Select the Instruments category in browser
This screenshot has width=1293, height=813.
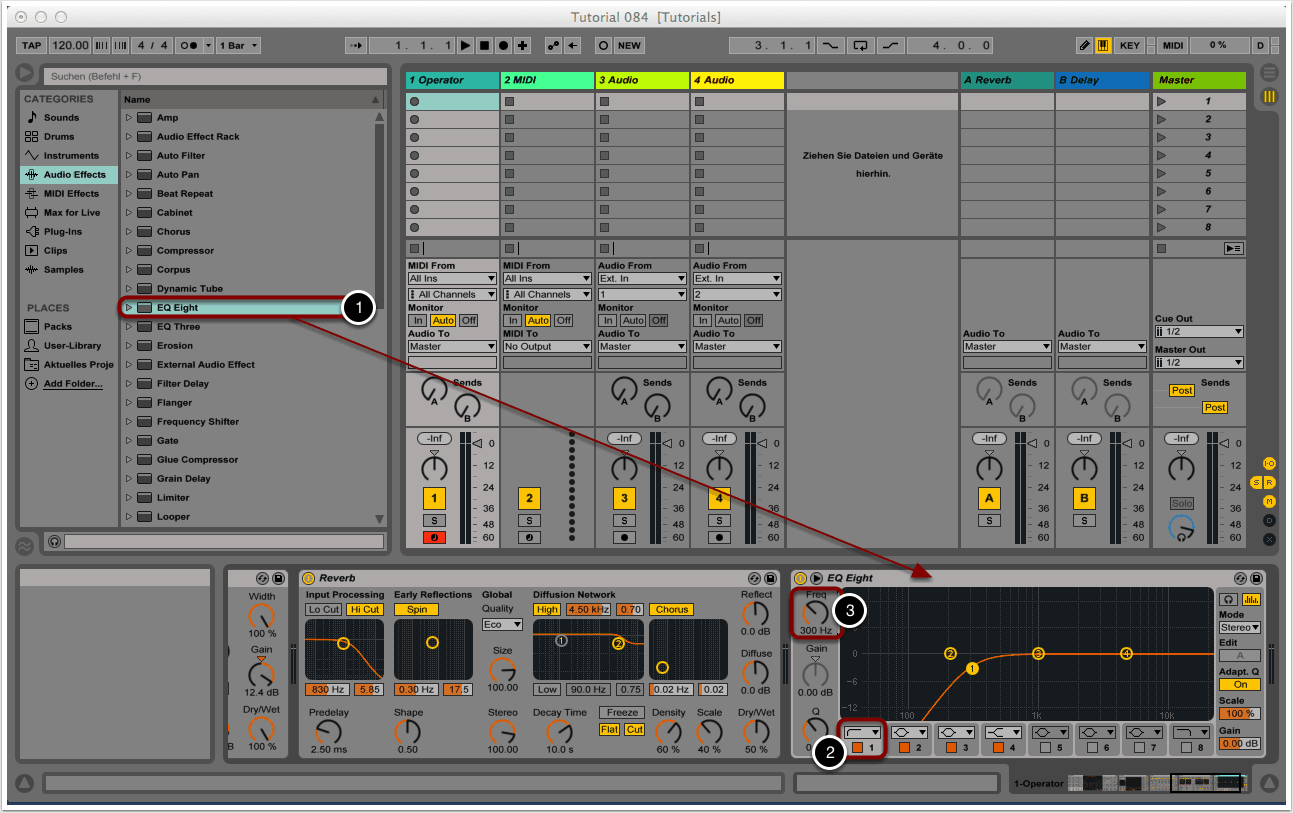[x=70, y=156]
